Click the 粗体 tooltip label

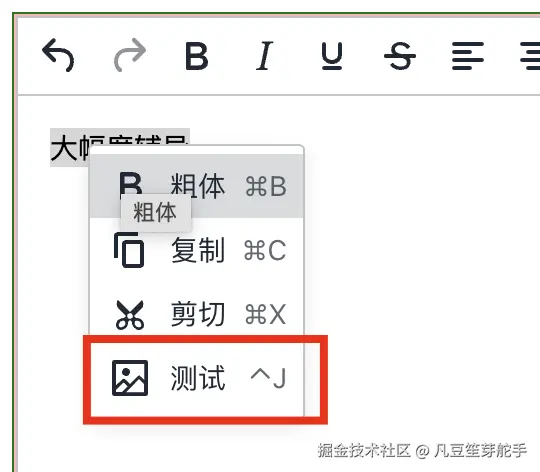155,212
